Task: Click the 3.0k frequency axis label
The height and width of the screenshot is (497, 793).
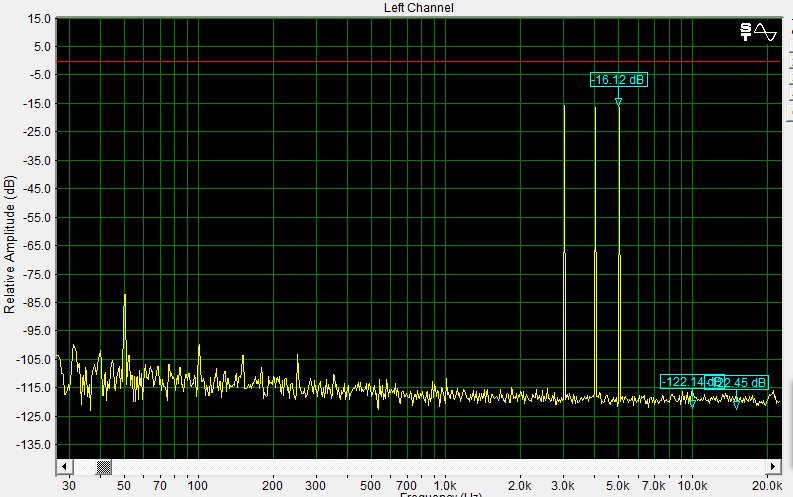Action: (x=562, y=486)
